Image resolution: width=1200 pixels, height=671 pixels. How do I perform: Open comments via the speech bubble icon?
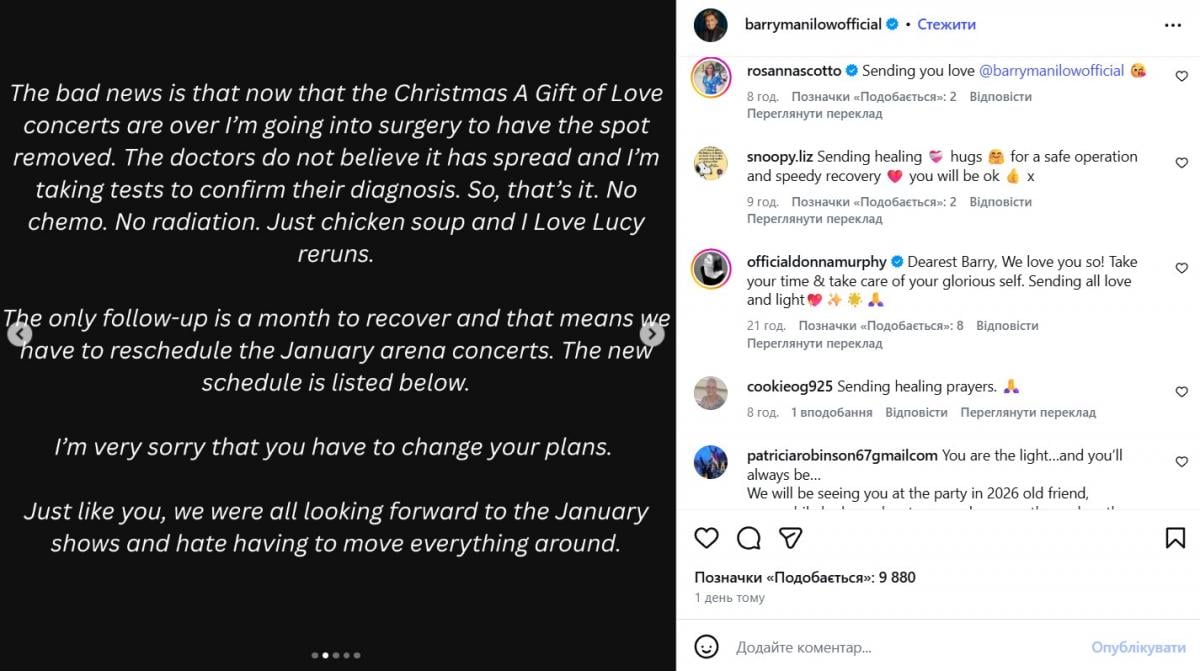[x=748, y=538]
